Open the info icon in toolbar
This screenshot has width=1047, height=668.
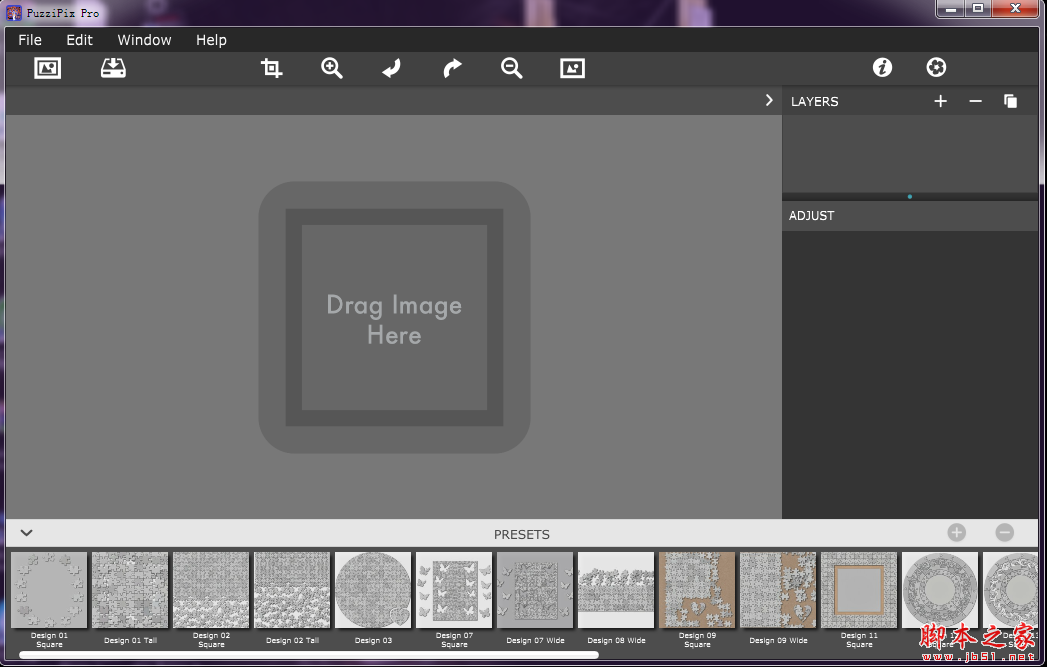pos(882,67)
